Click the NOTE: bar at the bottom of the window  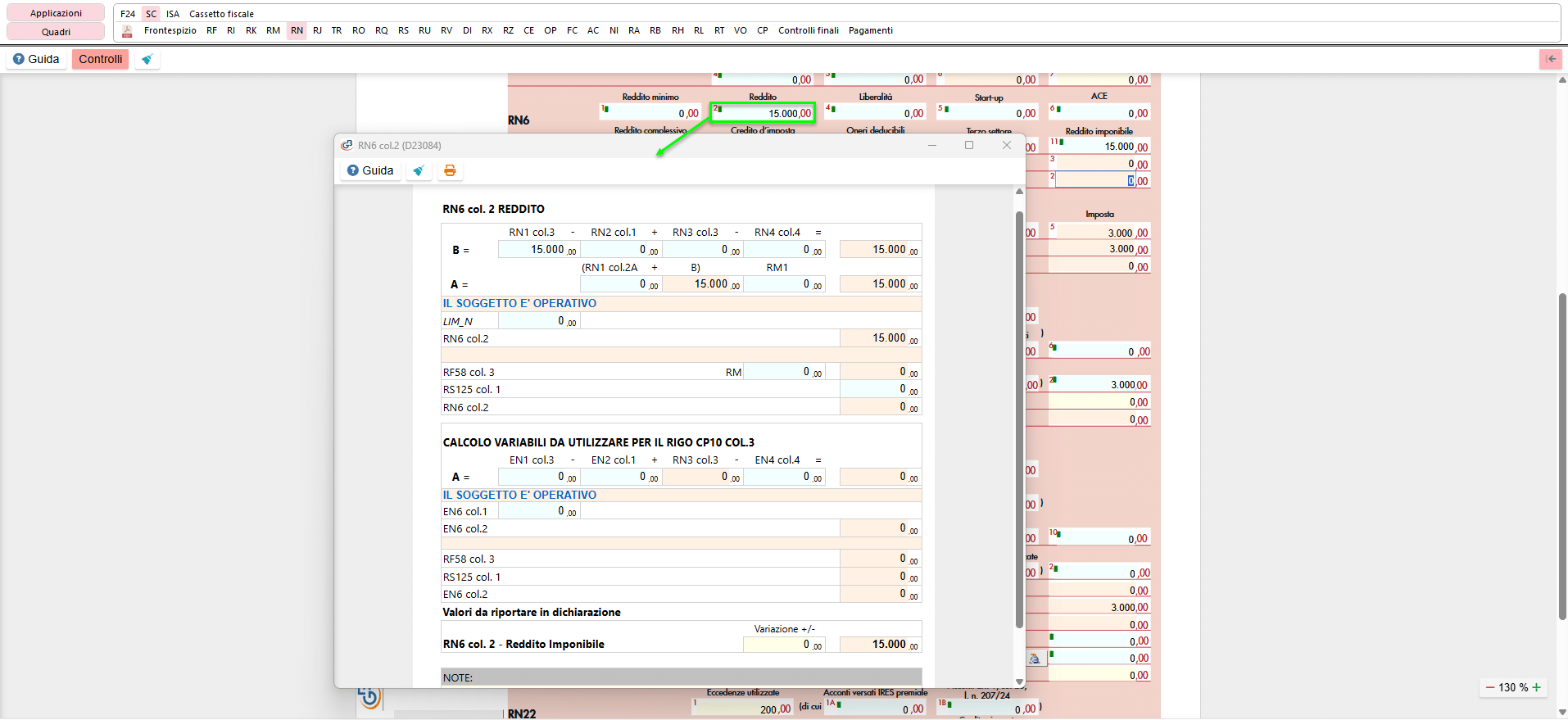point(682,677)
